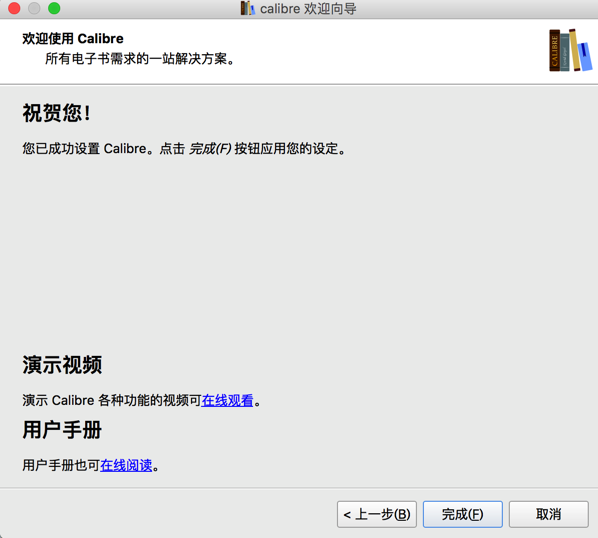This screenshot has width=598, height=538.
Task: Click the 祝贺您! heading
Action: tap(56, 113)
